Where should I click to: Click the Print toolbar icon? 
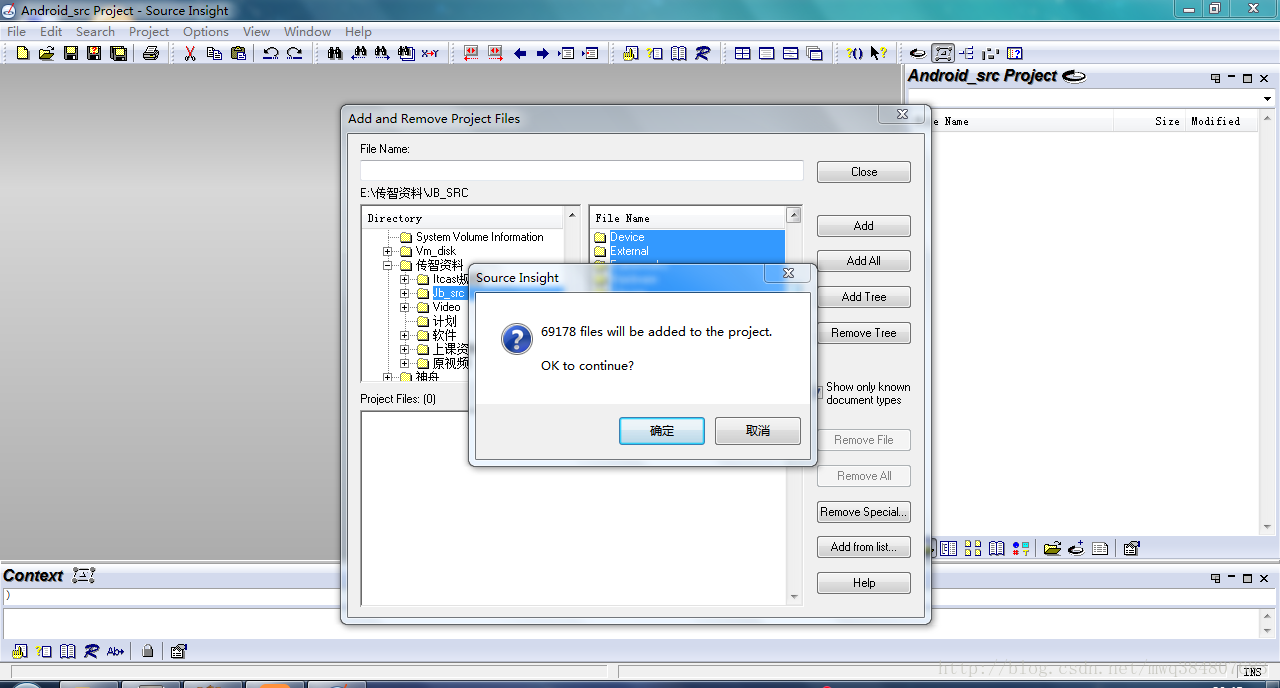pyautogui.click(x=151, y=53)
